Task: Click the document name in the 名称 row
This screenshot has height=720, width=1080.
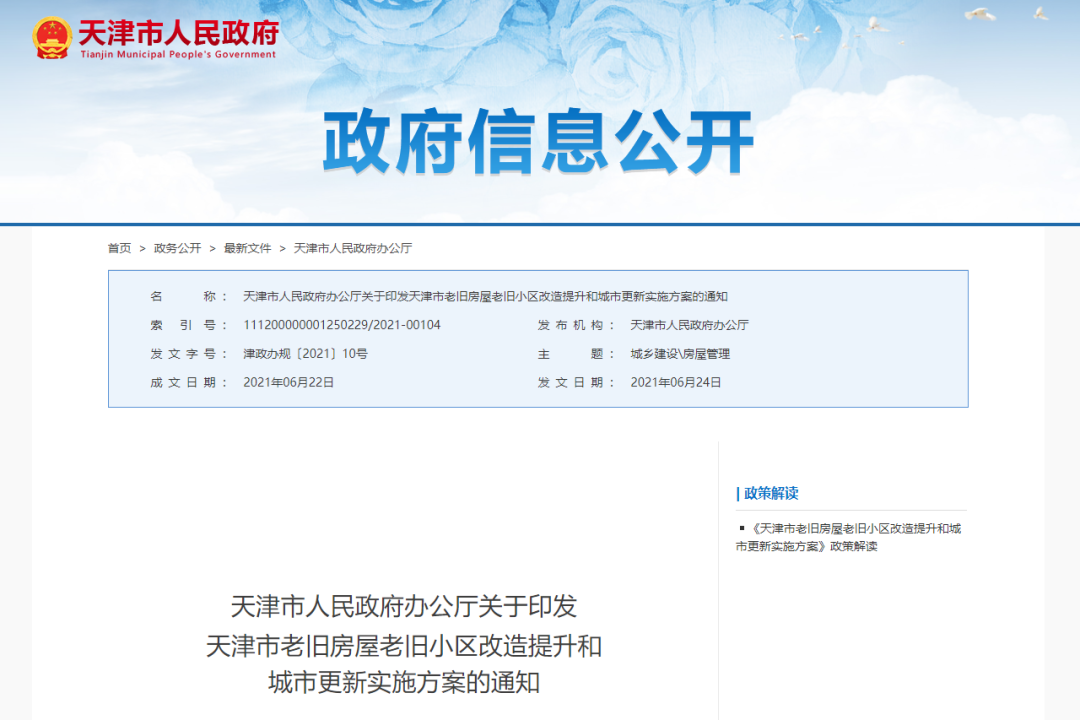Action: point(485,297)
